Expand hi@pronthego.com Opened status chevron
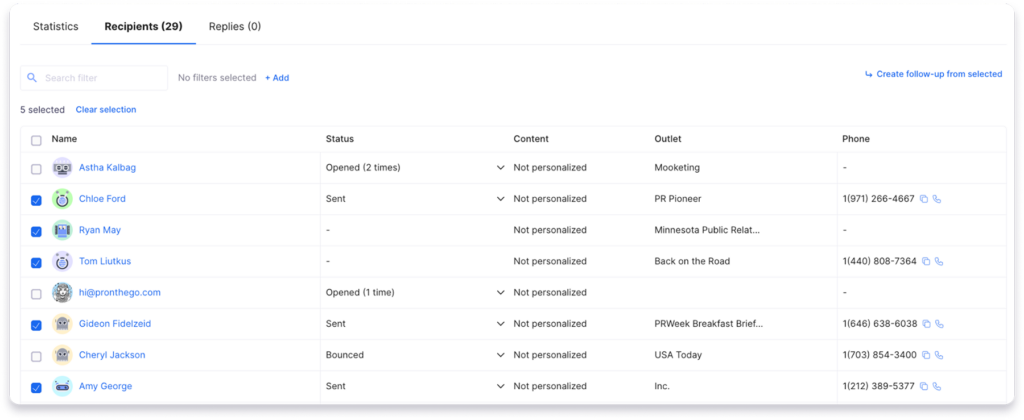1024x420 pixels. tap(501, 293)
